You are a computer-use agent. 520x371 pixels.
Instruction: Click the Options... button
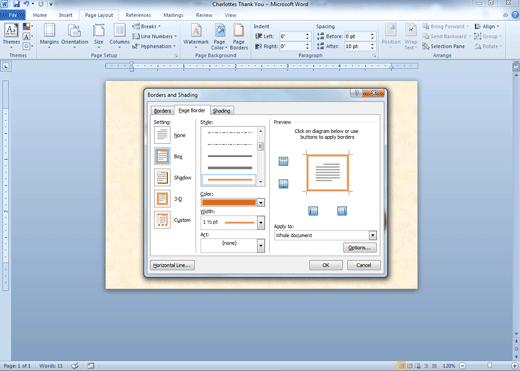coord(360,248)
